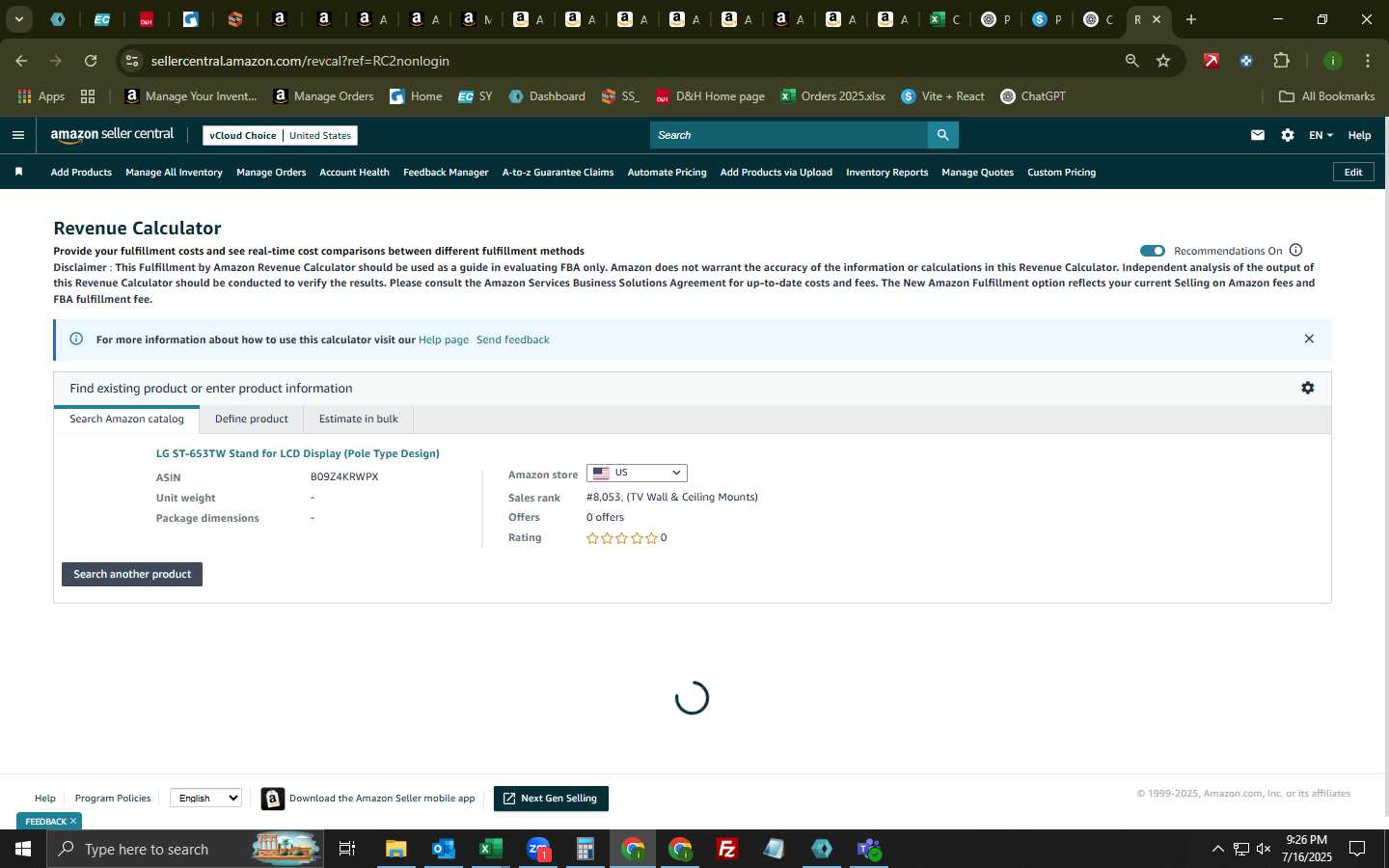Toggle Recommendations On switch
This screenshot has height=868, width=1389.
(1153, 251)
